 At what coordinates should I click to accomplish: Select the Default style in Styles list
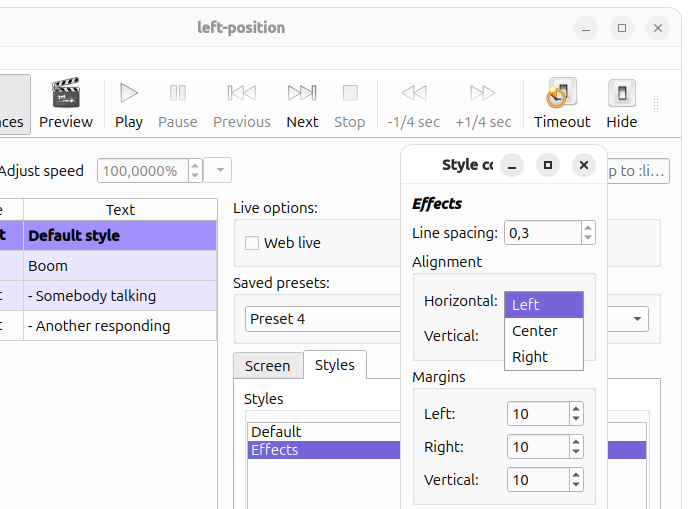[324, 432]
